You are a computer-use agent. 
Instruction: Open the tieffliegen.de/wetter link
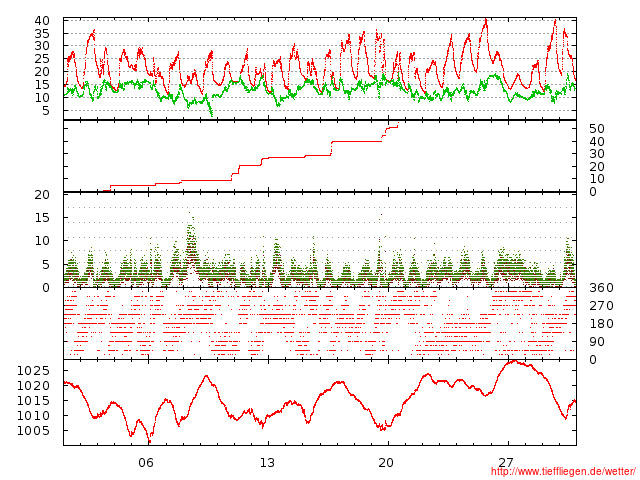point(563,471)
